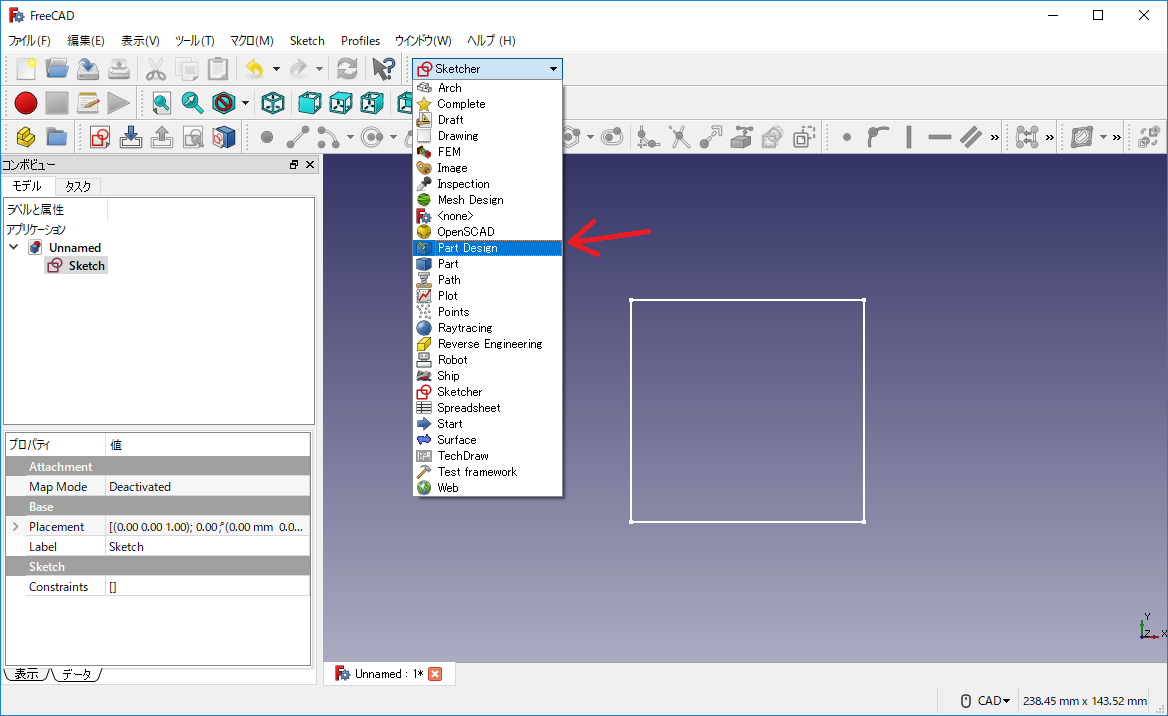Screen dimensions: 1168x716
Task: Select the create point tool
Action: [267, 137]
